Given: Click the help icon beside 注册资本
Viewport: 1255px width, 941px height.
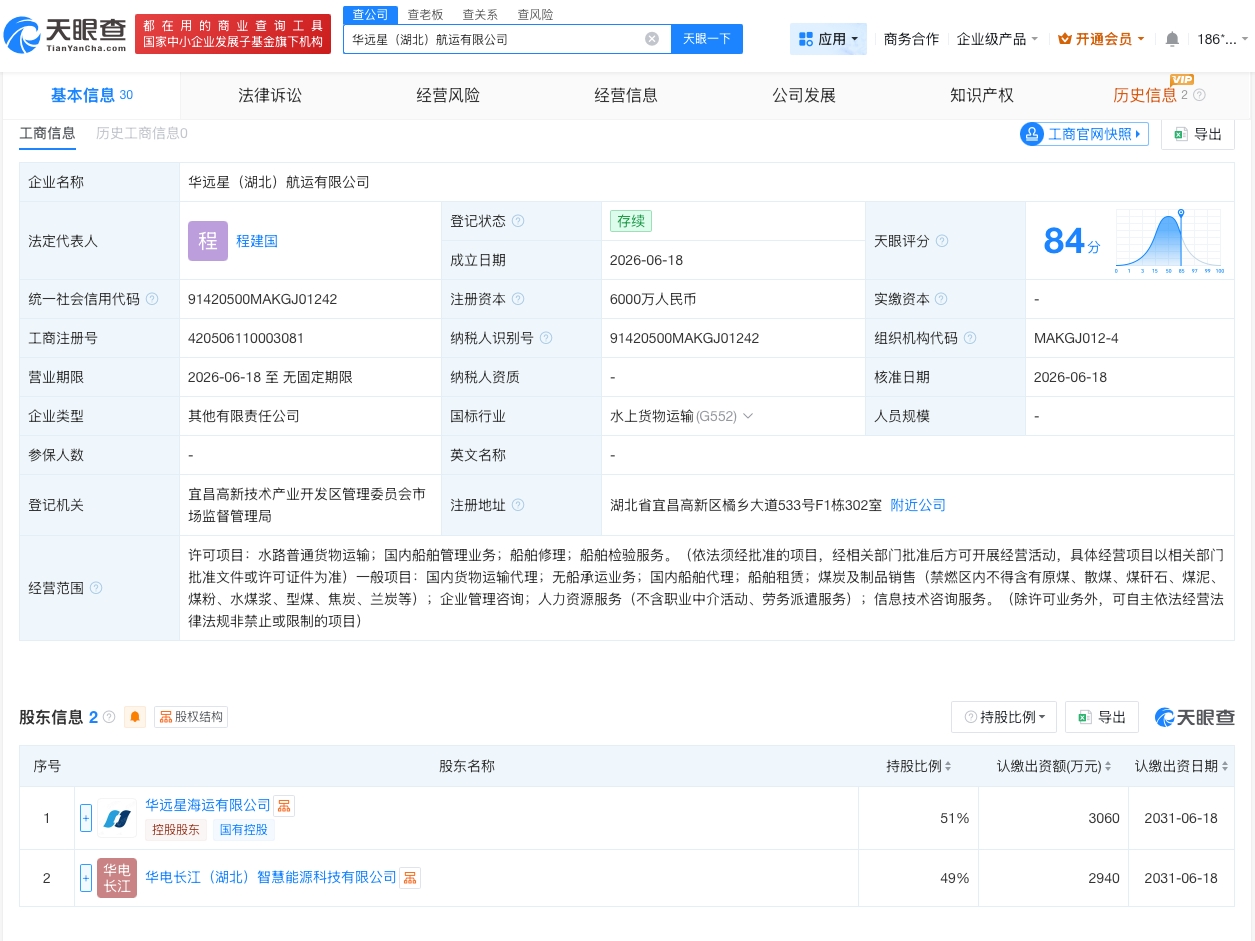Looking at the screenshot, I should pos(518,299).
